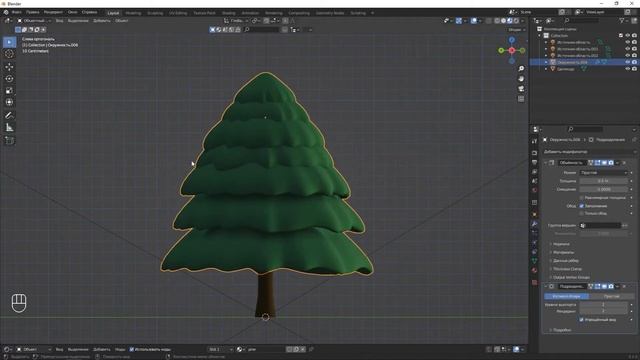Click the blue Z axis on navigation gizmo
Viewport: 640px width, 360px height.
pyautogui.click(x=512, y=40)
